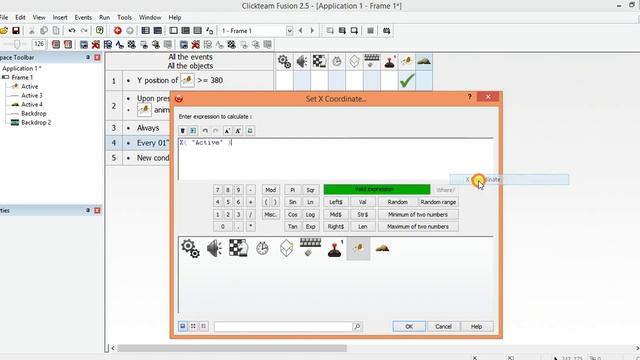Select Backdrop 2 in Workspace tree
The width and height of the screenshot is (640, 360).
pos(36,122)
